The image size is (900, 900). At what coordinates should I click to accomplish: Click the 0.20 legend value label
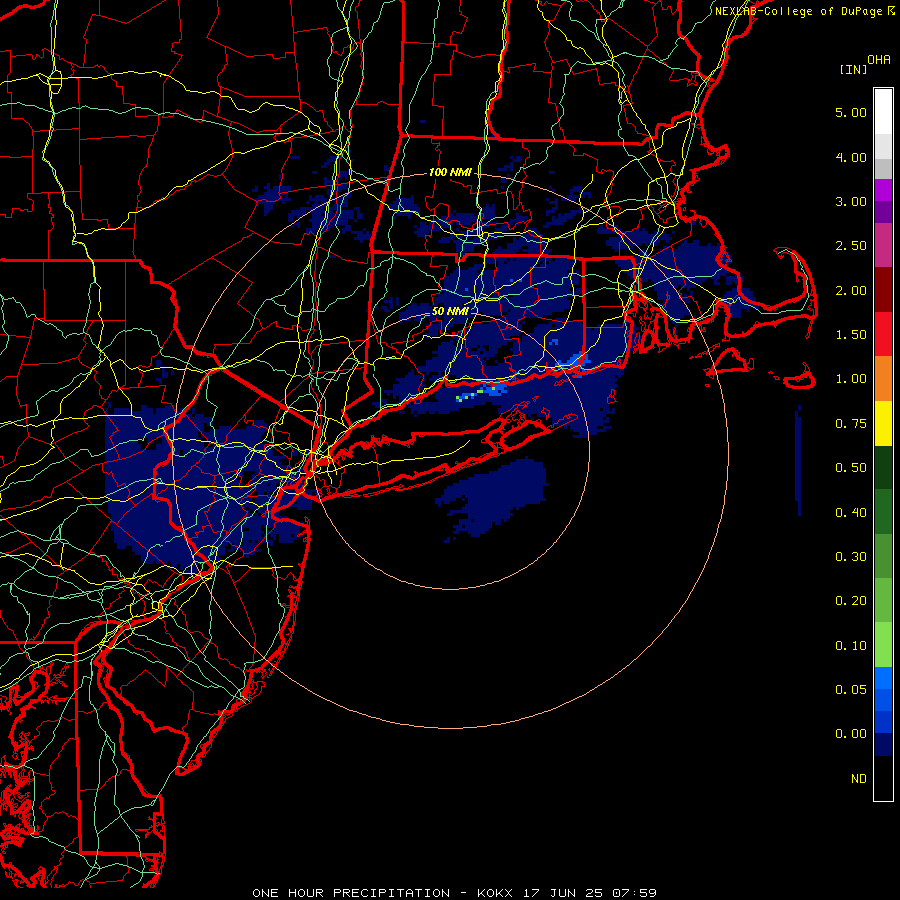tap(851, 601)
